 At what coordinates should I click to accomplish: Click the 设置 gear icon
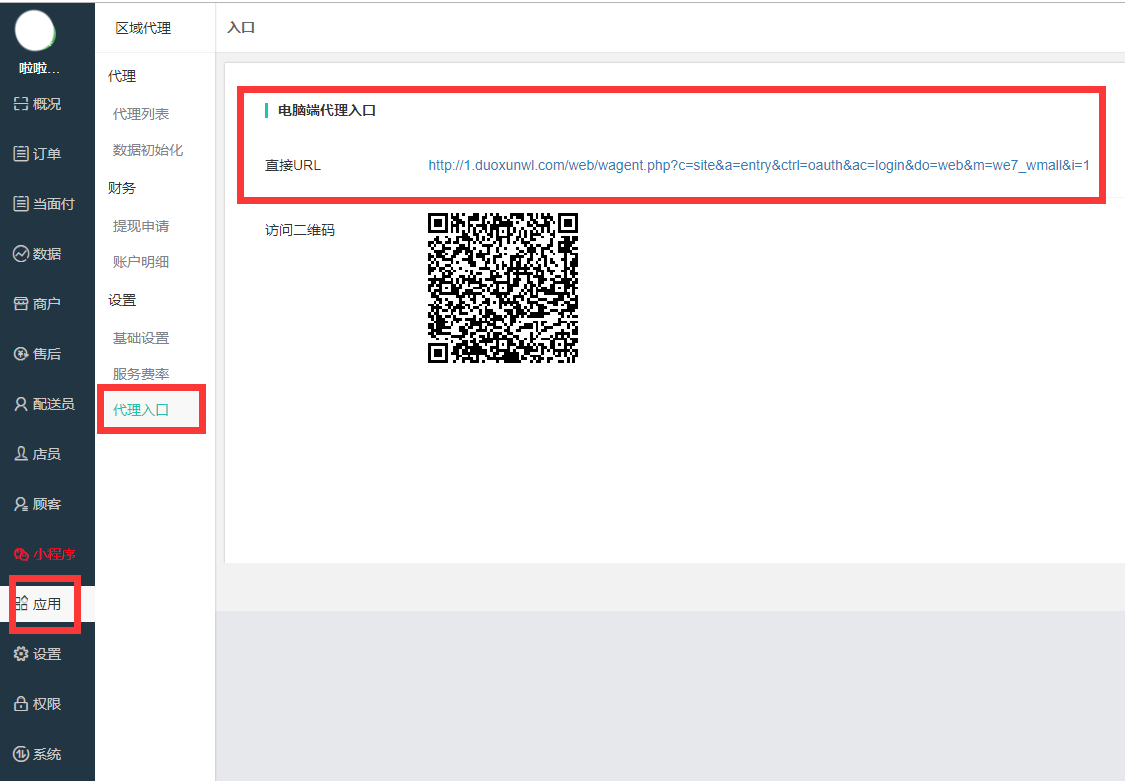pos(21,654)
